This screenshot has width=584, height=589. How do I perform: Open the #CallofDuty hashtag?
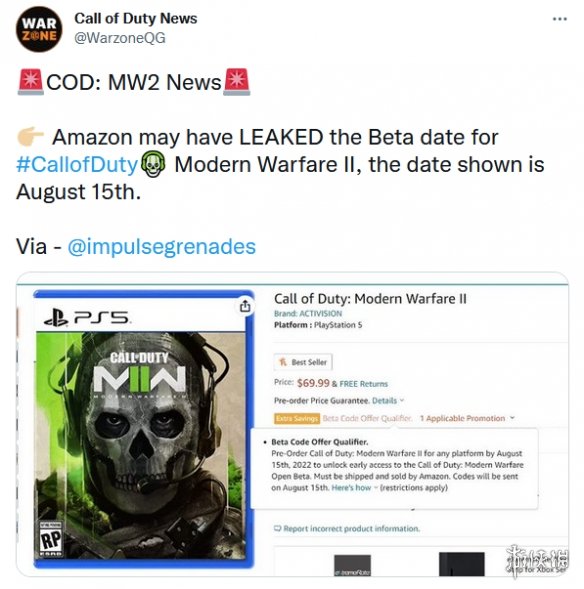tap(77, 165)
